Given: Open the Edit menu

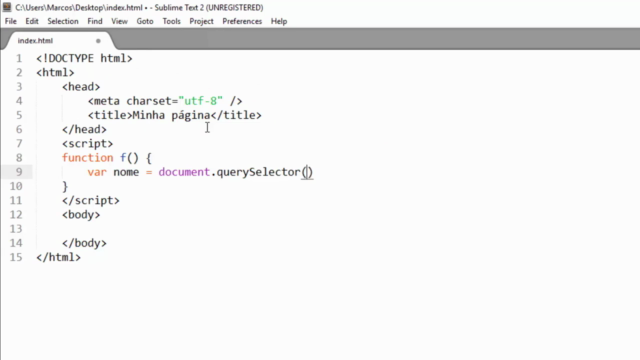Looking at the screenshot, I should point(32,21).
